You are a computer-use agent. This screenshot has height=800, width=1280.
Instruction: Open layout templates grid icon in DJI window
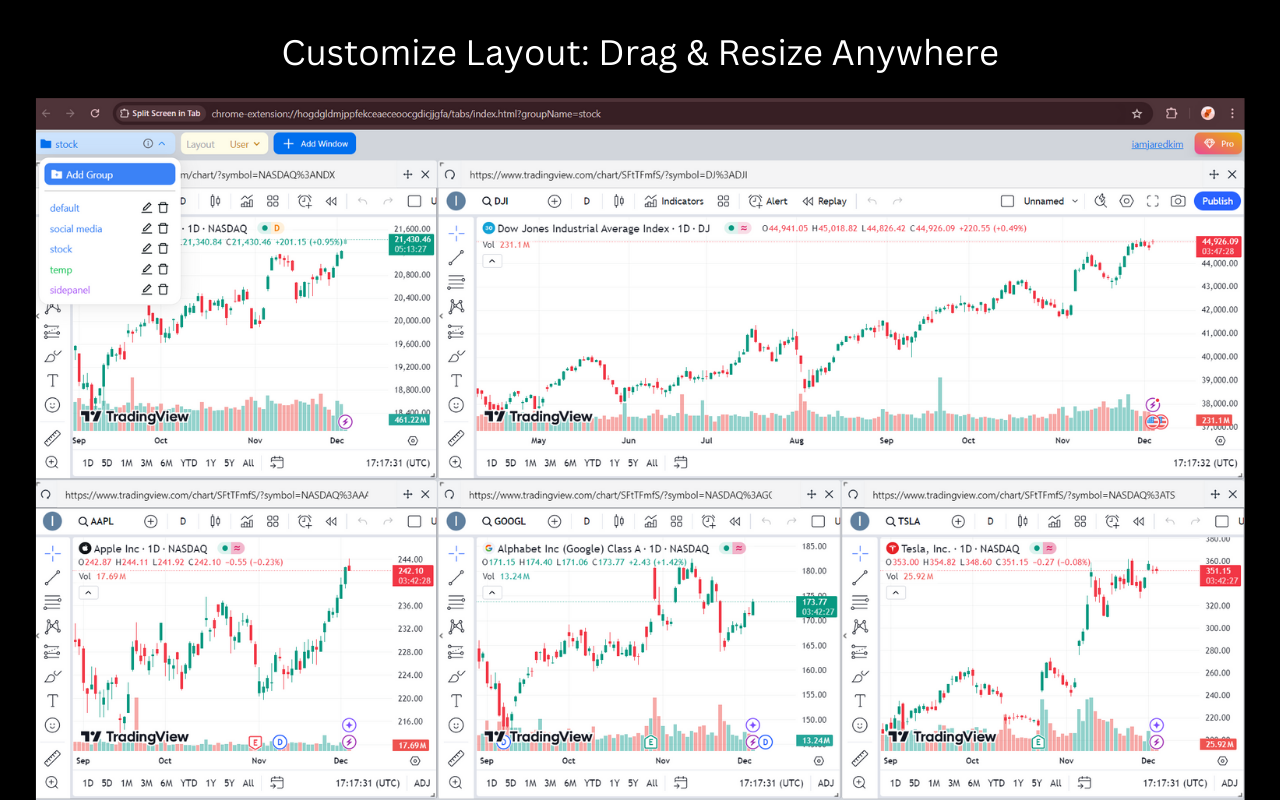[724, 201]
